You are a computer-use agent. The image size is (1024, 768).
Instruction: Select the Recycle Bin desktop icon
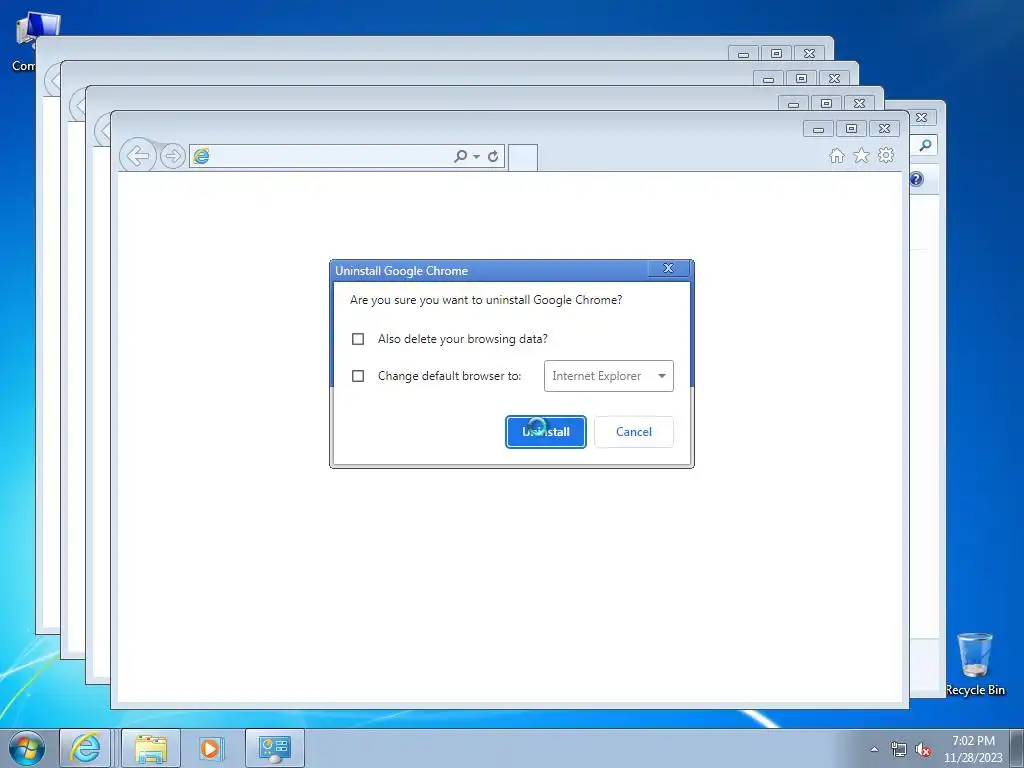click(x=975, y=664)
